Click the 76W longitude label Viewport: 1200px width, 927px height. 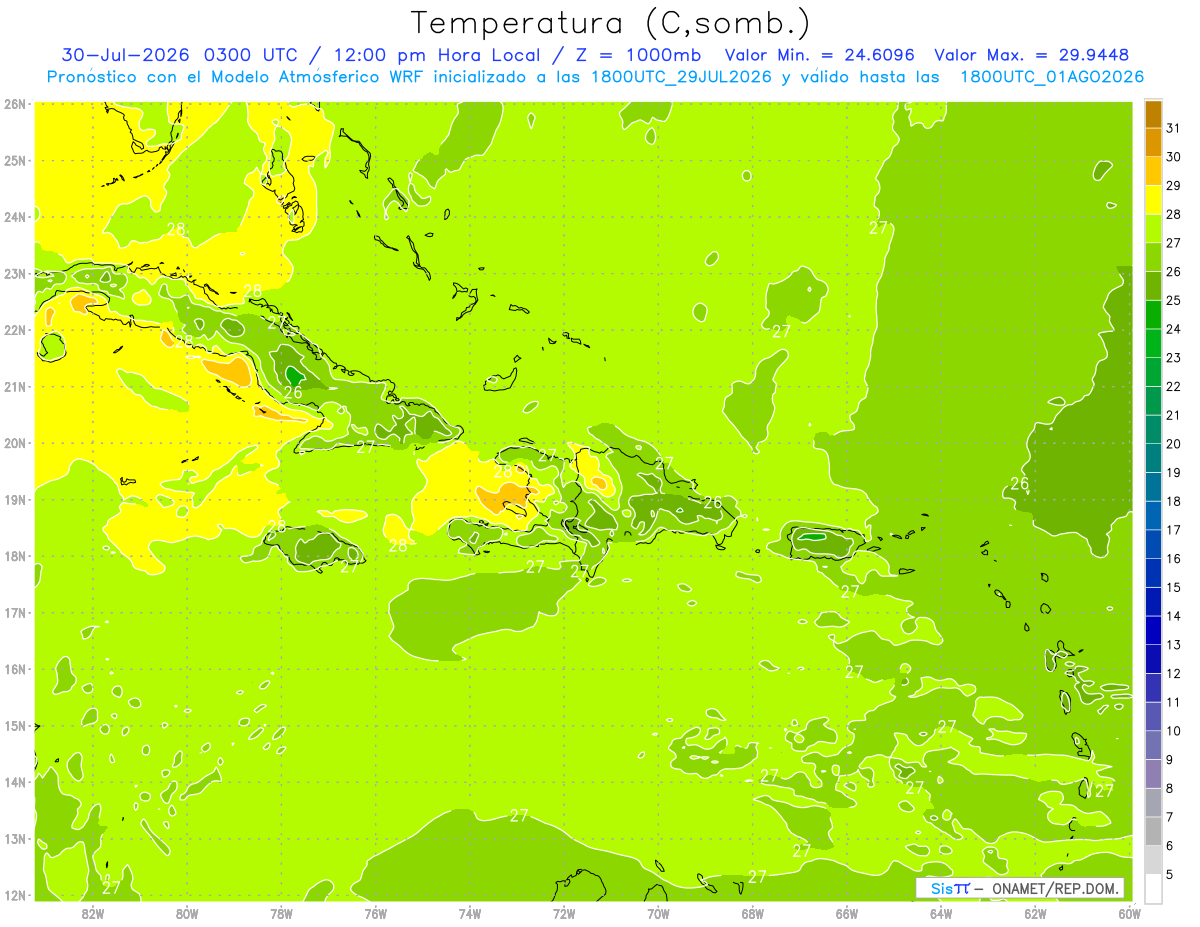click(376, 913)
